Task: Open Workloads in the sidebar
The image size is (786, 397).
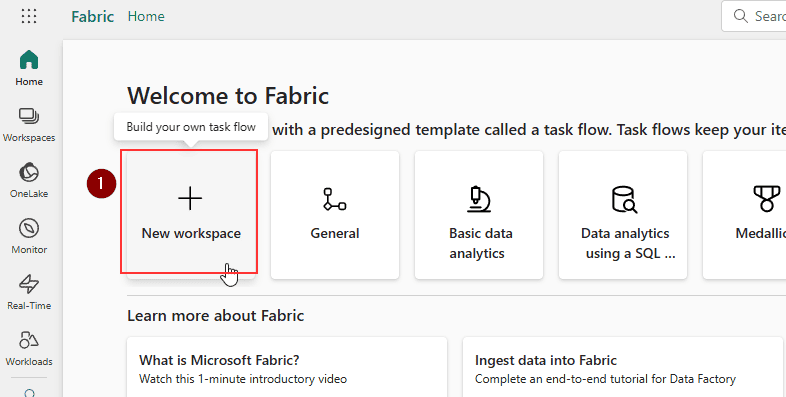Action: [29, 348]
